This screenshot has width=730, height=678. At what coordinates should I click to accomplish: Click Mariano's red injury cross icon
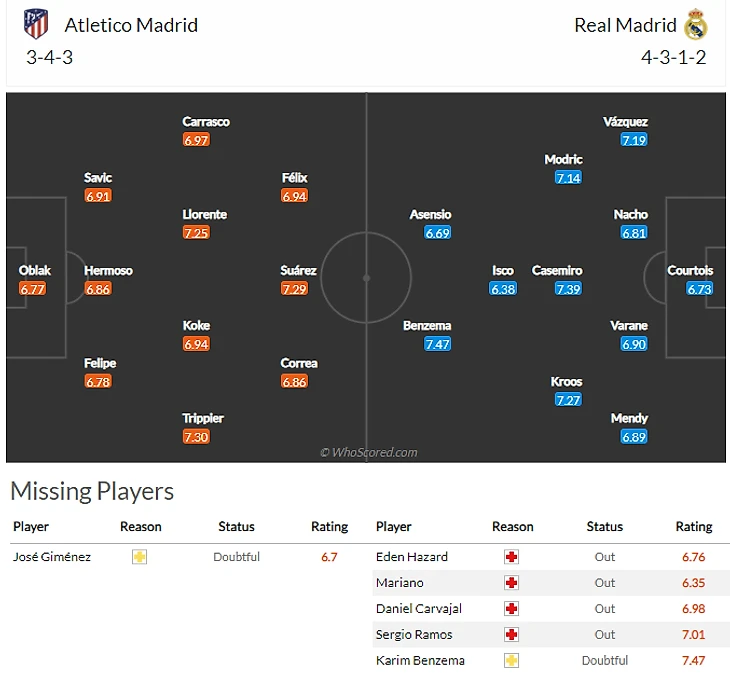[512, 583]
